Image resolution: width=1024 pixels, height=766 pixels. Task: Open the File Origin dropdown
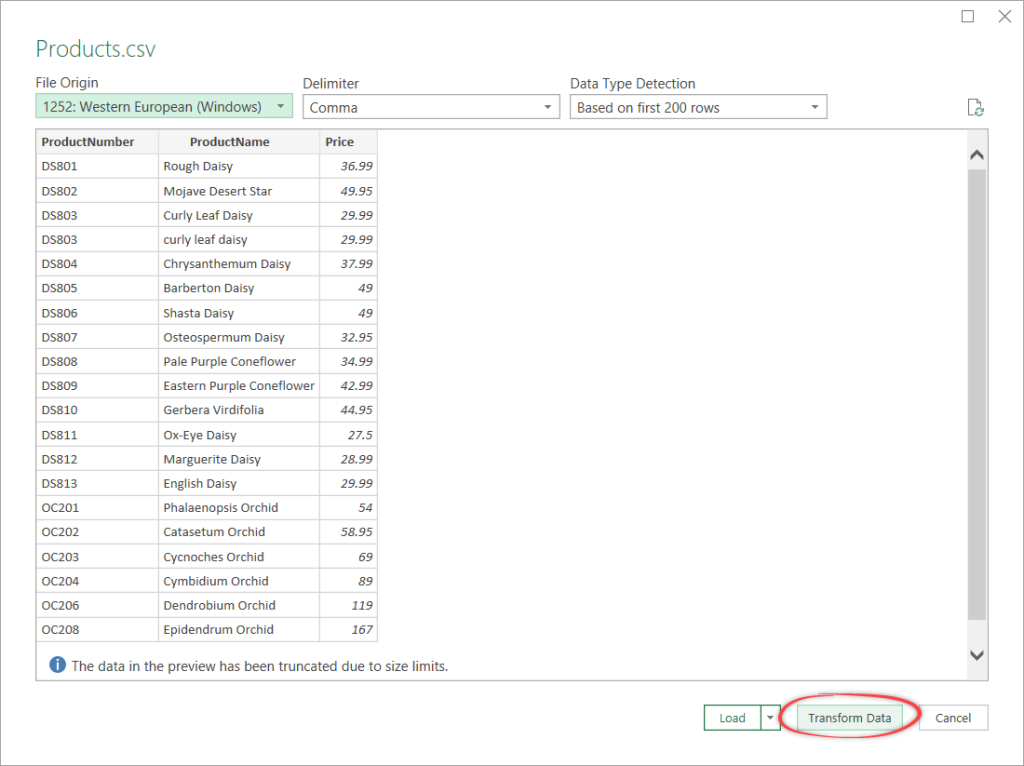pyautogui.click(x=164, y=106)
